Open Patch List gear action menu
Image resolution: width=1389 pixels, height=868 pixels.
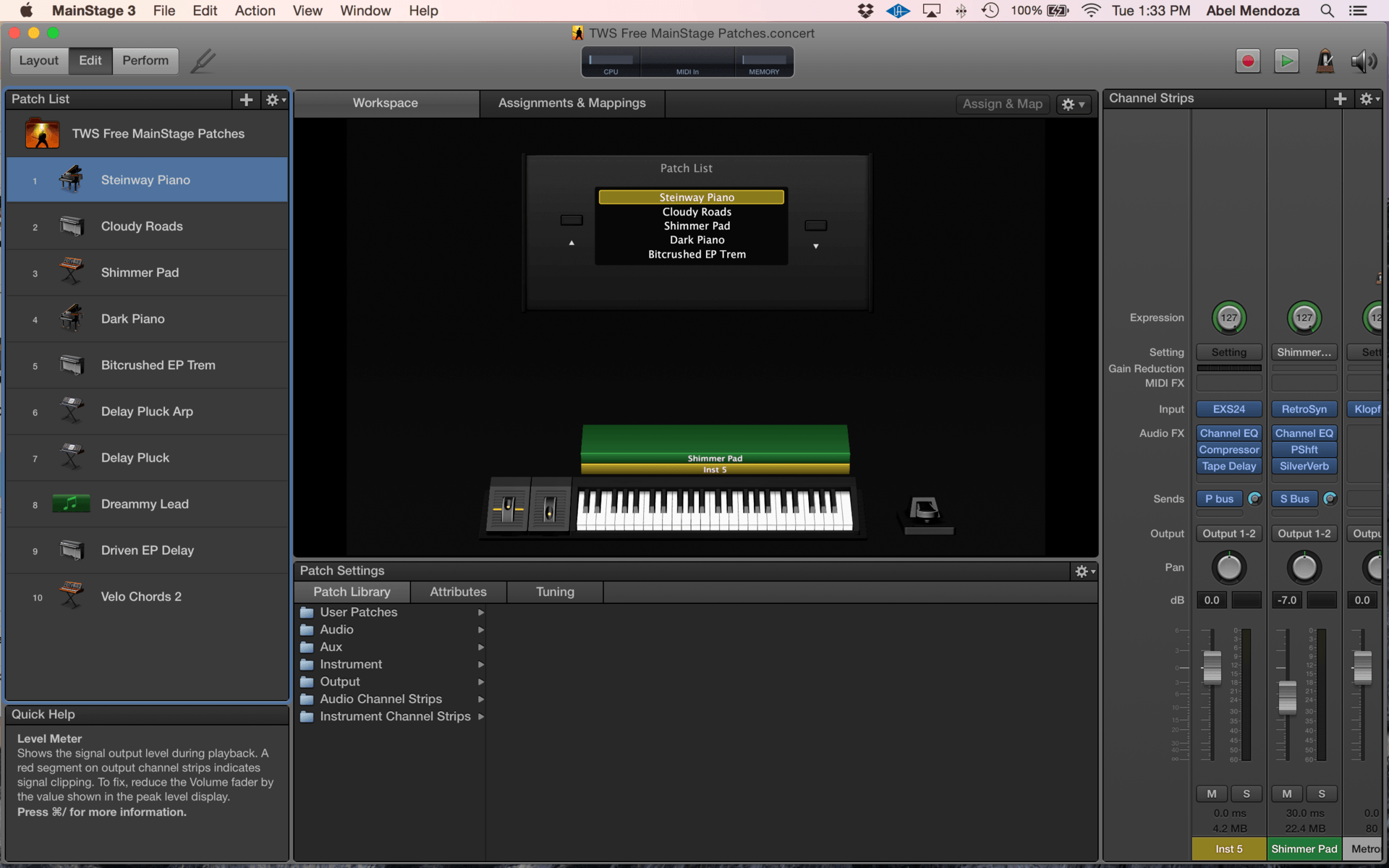[275, 100]
